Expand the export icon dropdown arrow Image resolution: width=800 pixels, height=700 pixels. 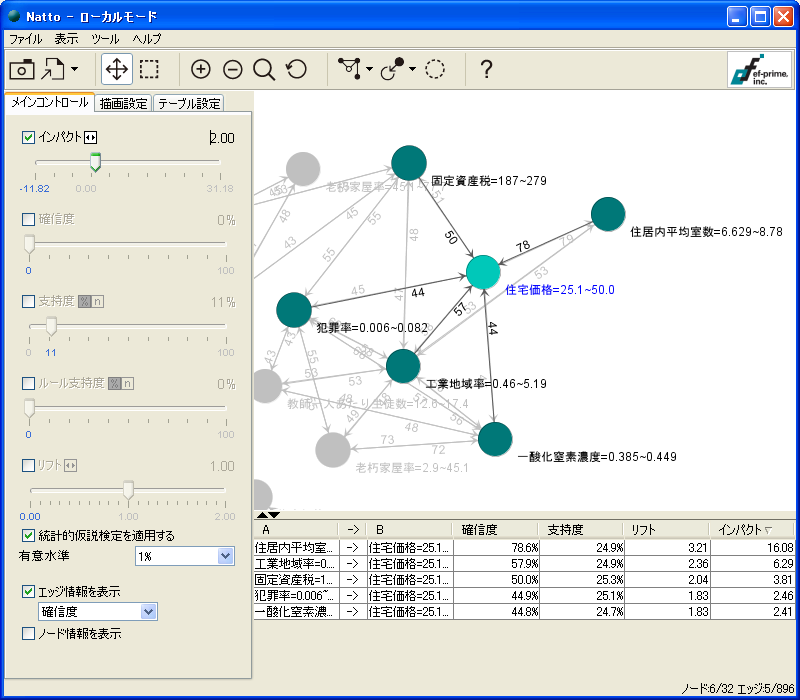pos(74,70)
